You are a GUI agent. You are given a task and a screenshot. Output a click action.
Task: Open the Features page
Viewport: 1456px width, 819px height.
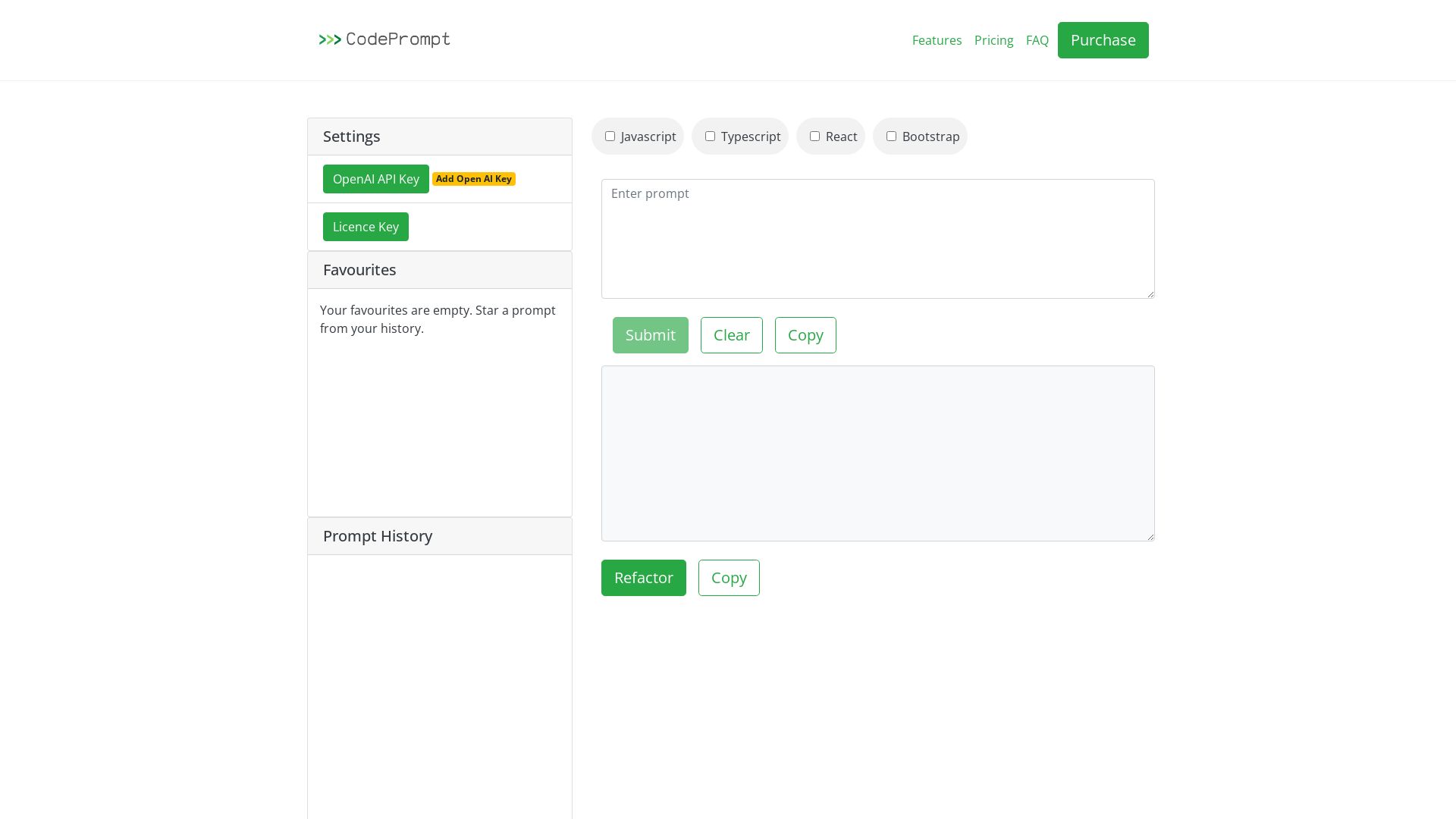[x=937, y=40]
